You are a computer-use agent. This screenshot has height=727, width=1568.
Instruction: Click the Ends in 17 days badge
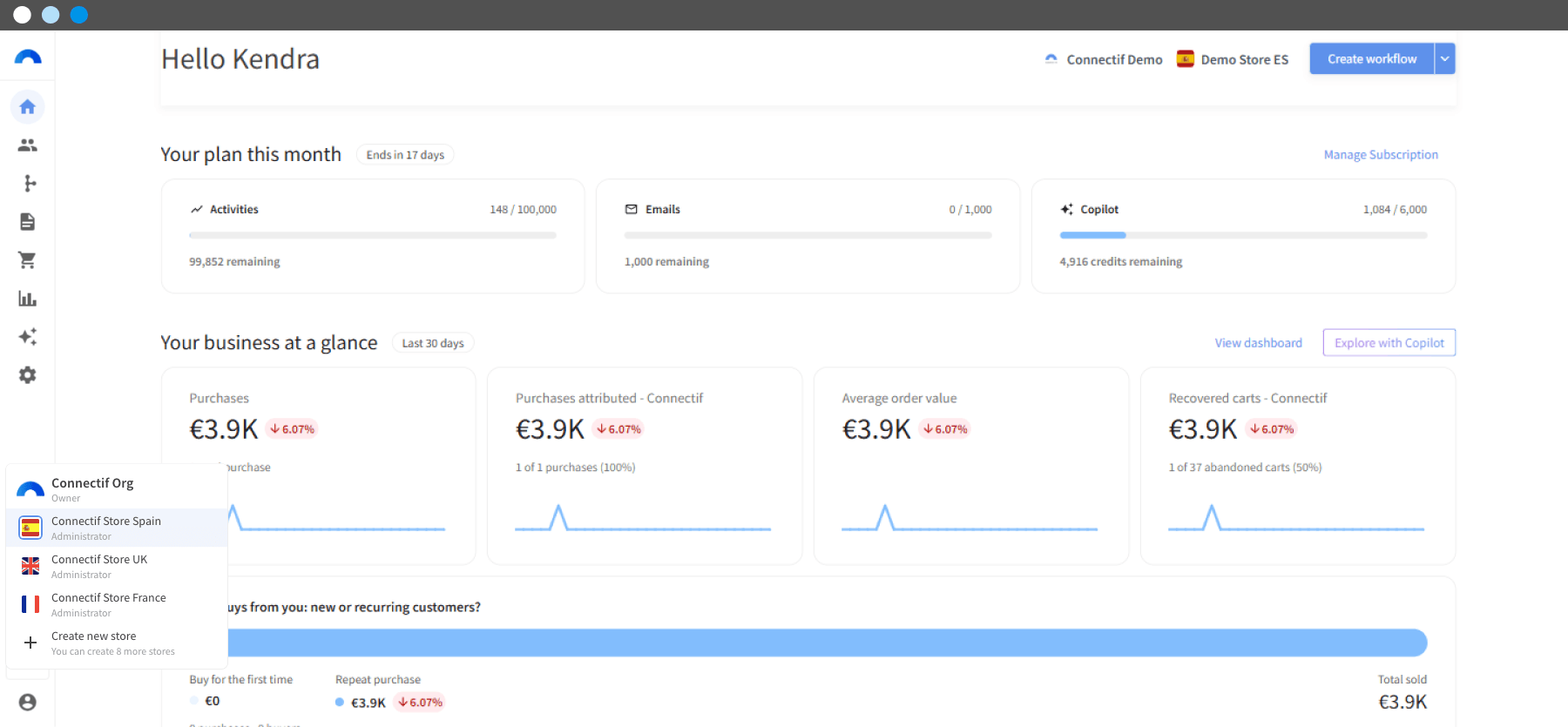tap(405, 155)
